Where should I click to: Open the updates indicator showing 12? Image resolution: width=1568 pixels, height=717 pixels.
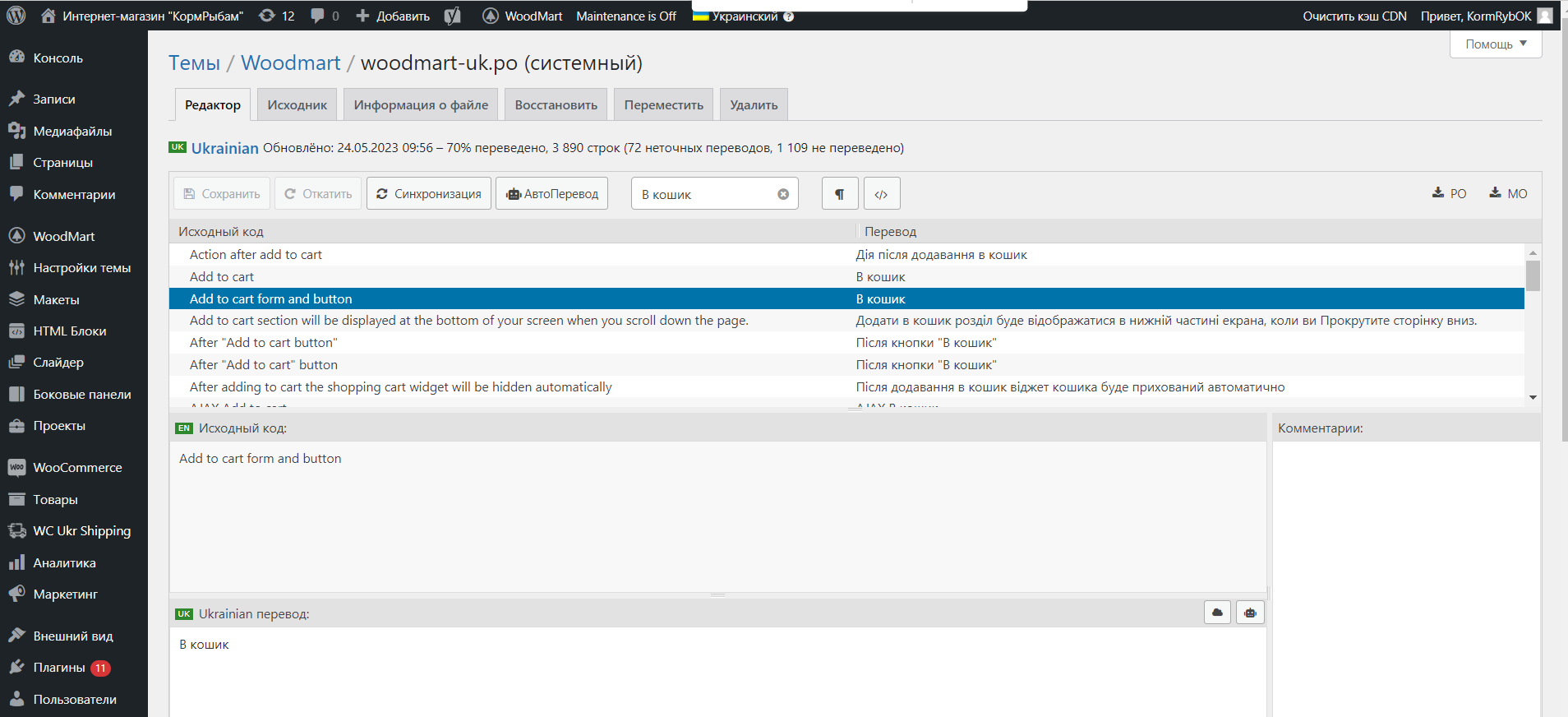click(x=277, y=16)
